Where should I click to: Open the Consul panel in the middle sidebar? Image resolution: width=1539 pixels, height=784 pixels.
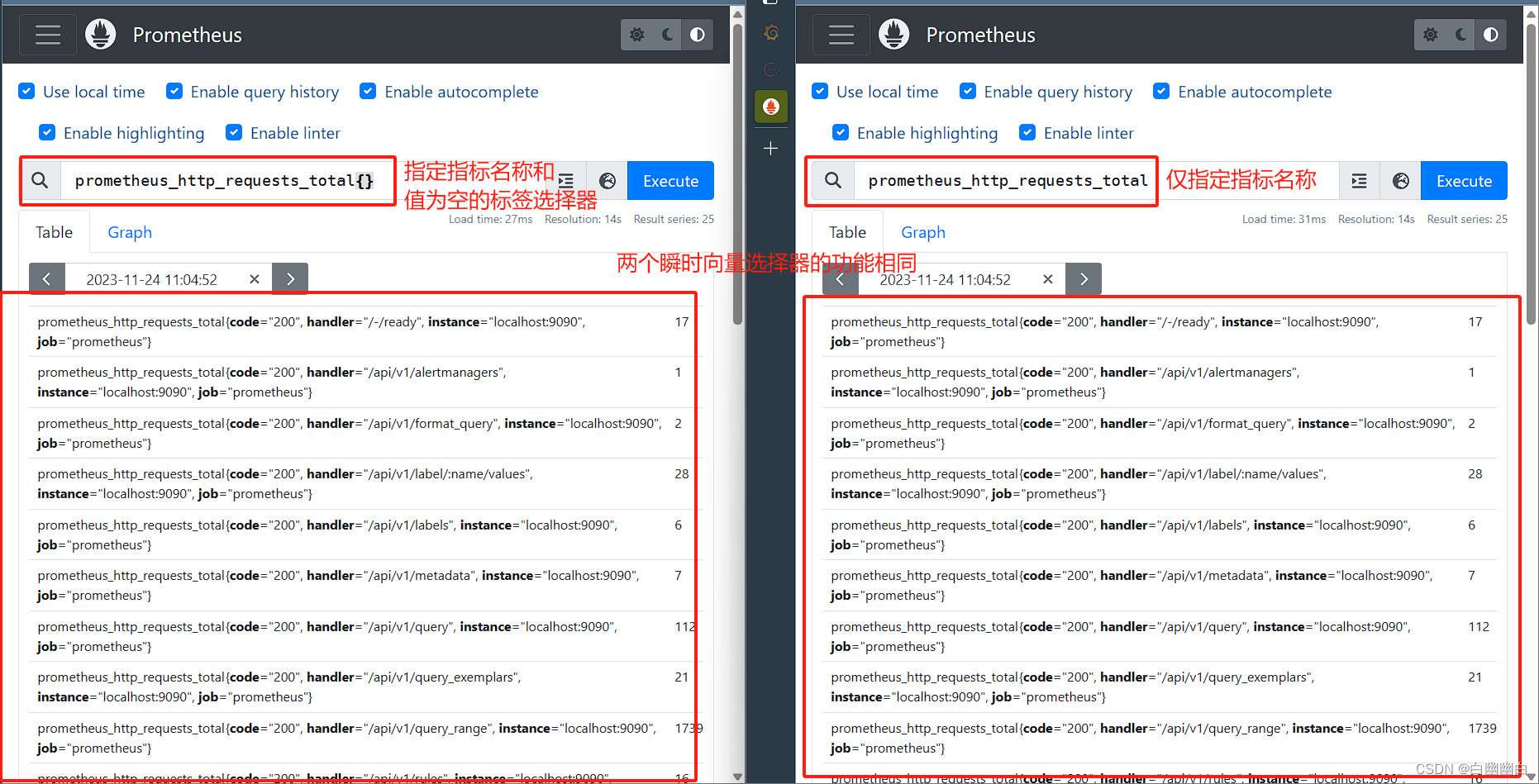(771, 69)
